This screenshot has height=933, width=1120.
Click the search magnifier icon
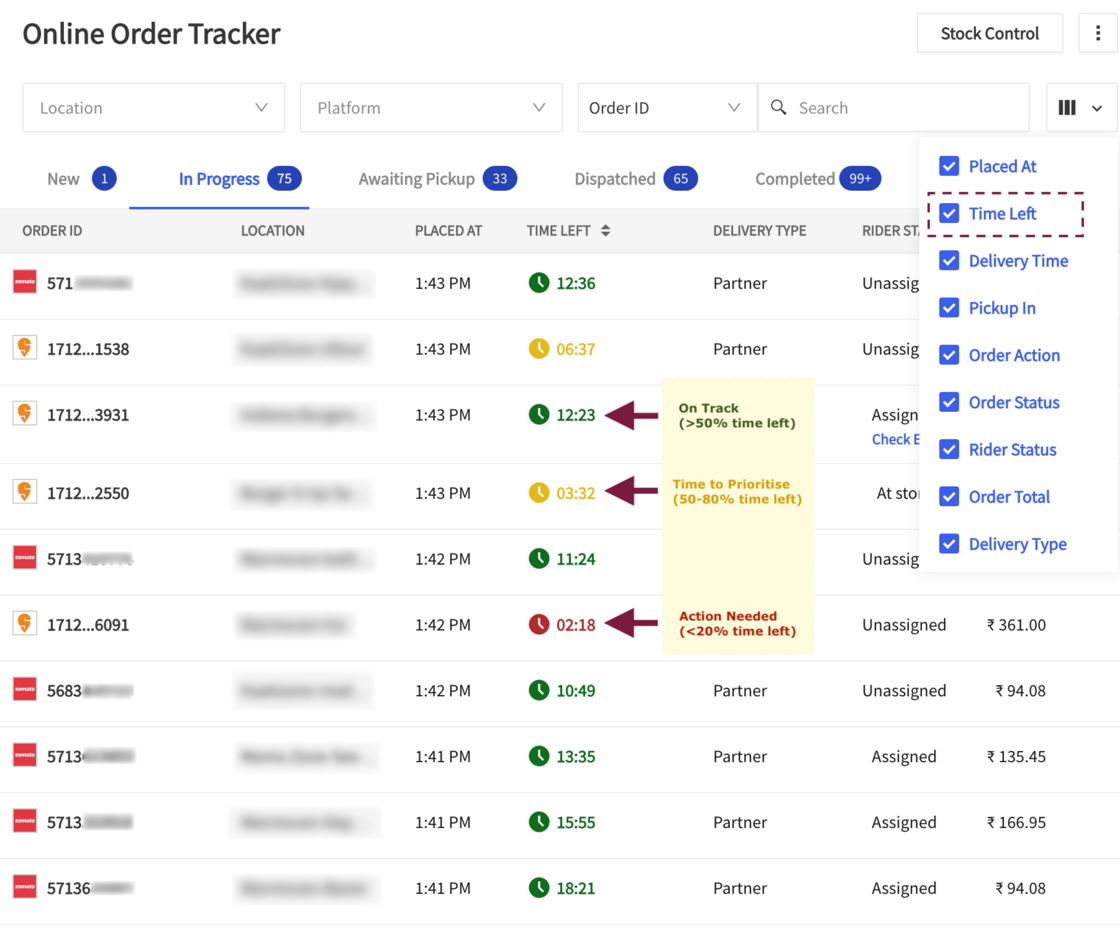779,107
